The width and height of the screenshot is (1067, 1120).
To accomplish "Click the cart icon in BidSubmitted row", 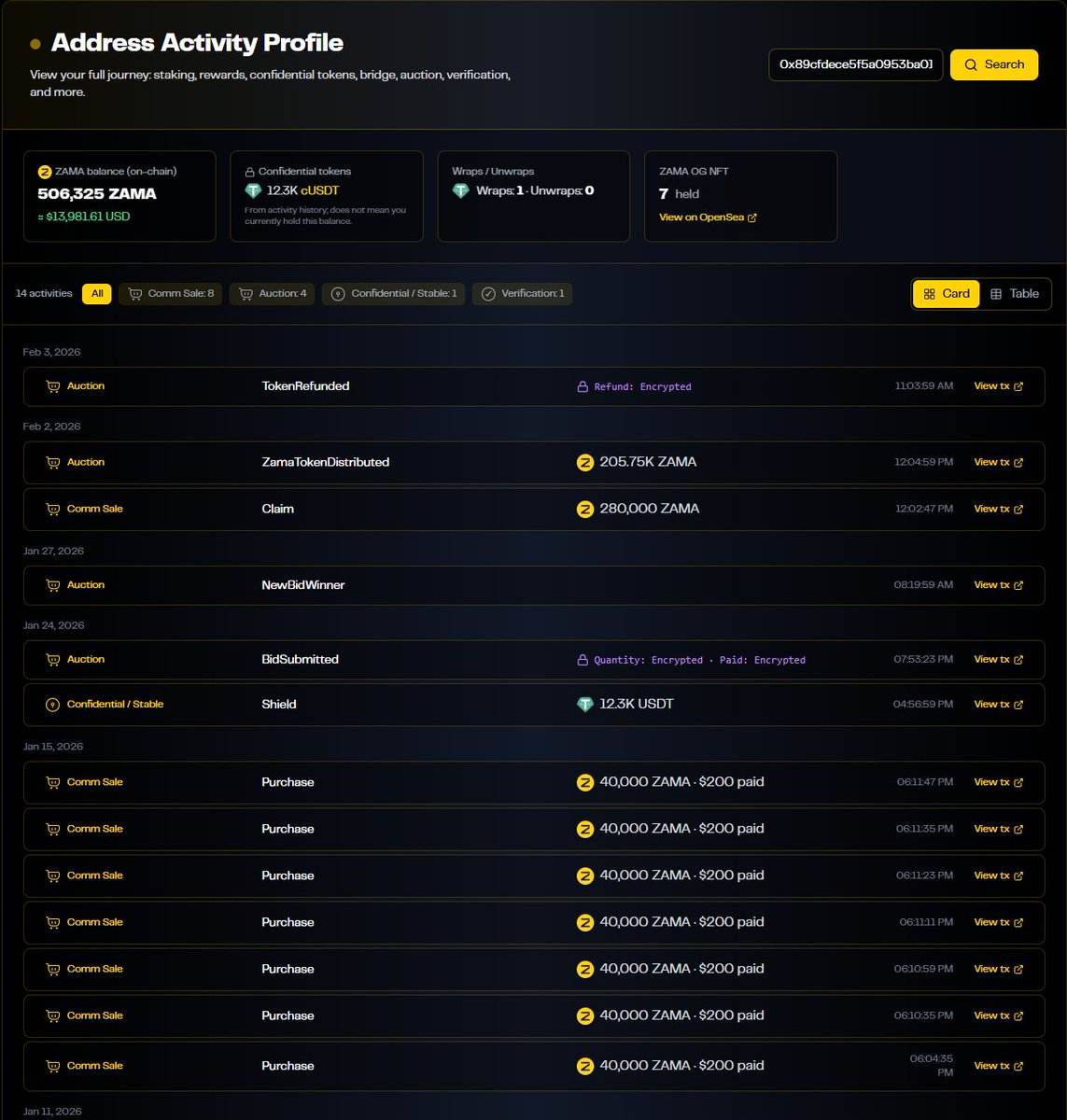I will [53, 660].
